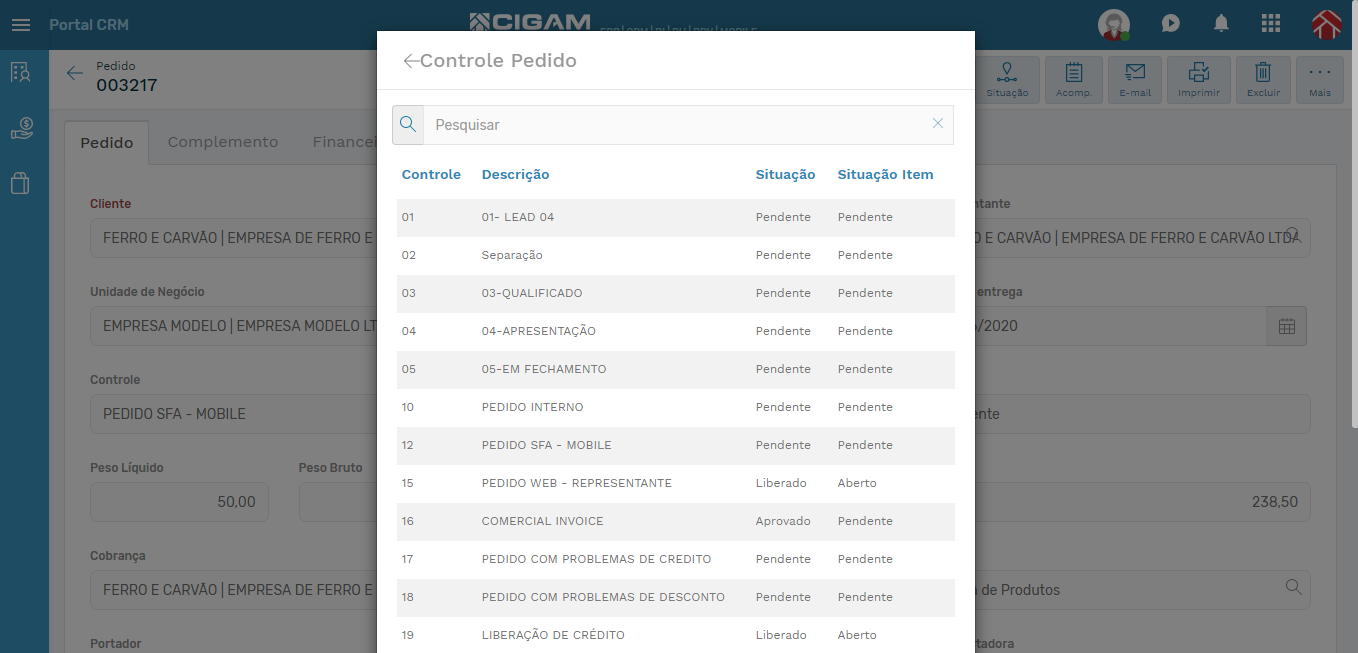The image size is (1358, 653).
Task: Click the Excluir trash button
Action: [x=1263, y=80]
